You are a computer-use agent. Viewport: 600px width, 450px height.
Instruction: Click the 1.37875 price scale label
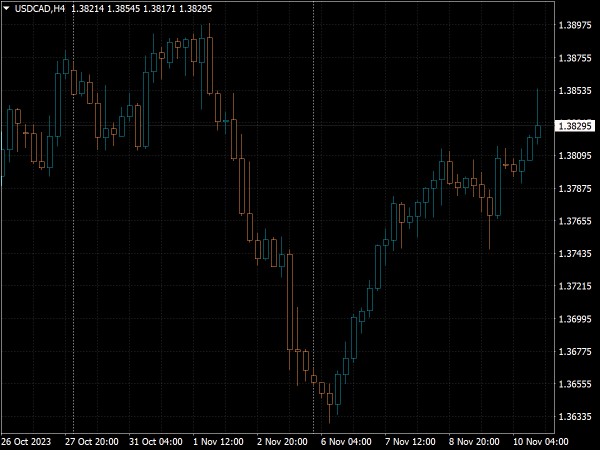coord(575,189)
